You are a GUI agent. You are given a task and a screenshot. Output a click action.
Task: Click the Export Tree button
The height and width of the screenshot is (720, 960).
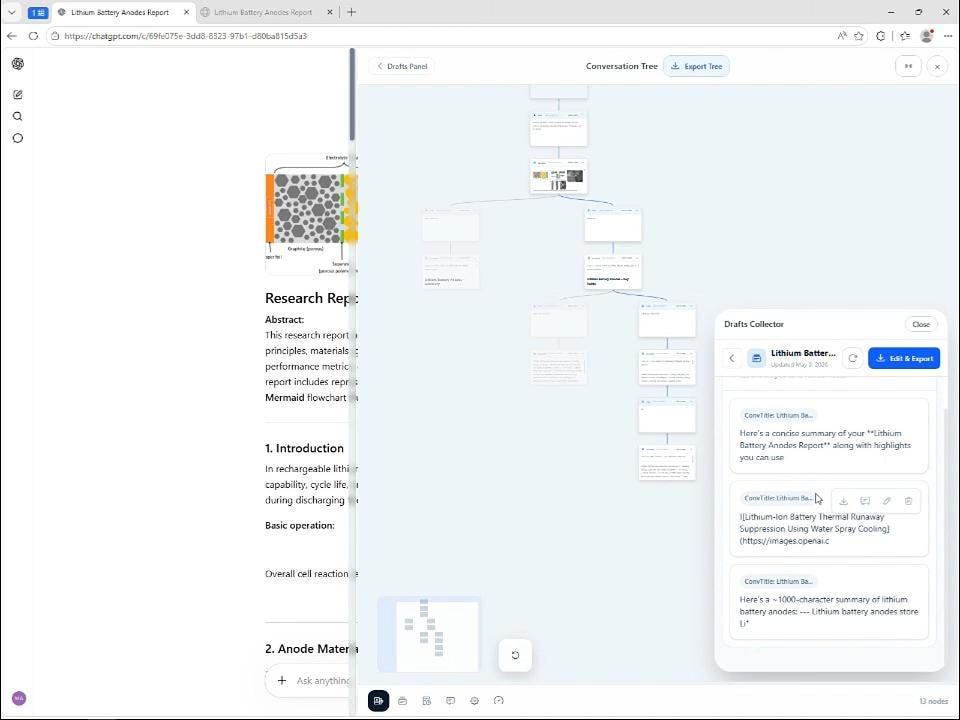[696, 66]
